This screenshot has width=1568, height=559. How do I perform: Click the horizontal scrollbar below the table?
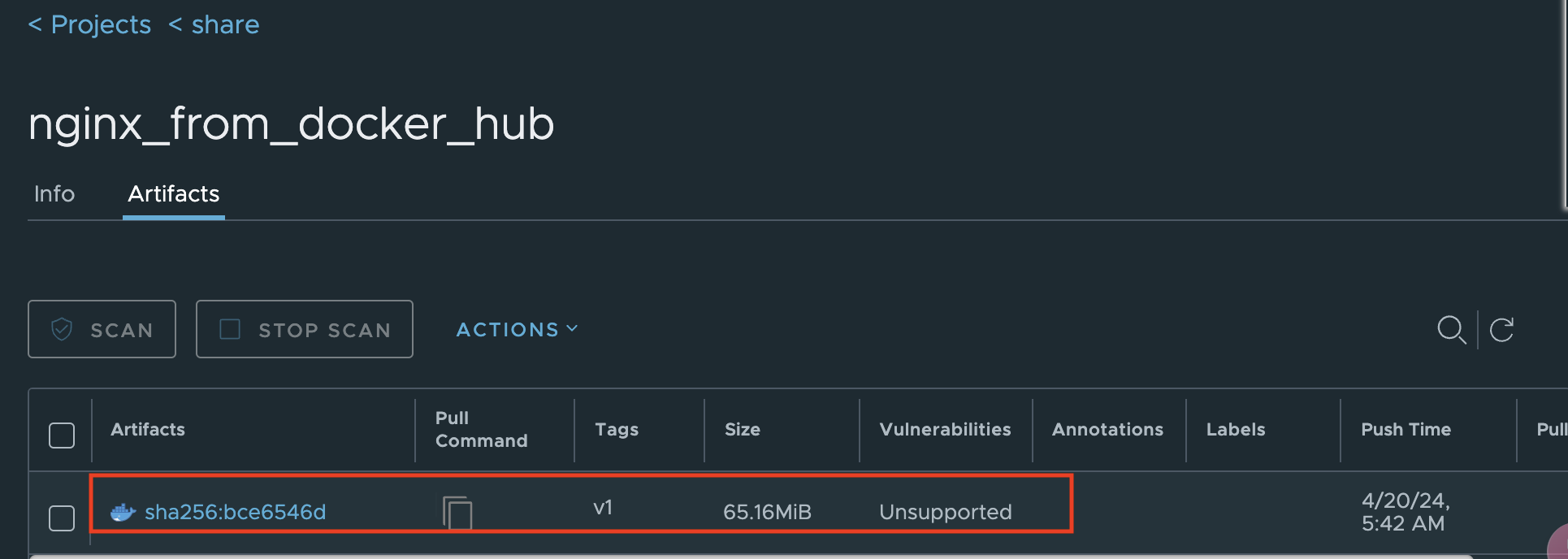tap(752, 557)
